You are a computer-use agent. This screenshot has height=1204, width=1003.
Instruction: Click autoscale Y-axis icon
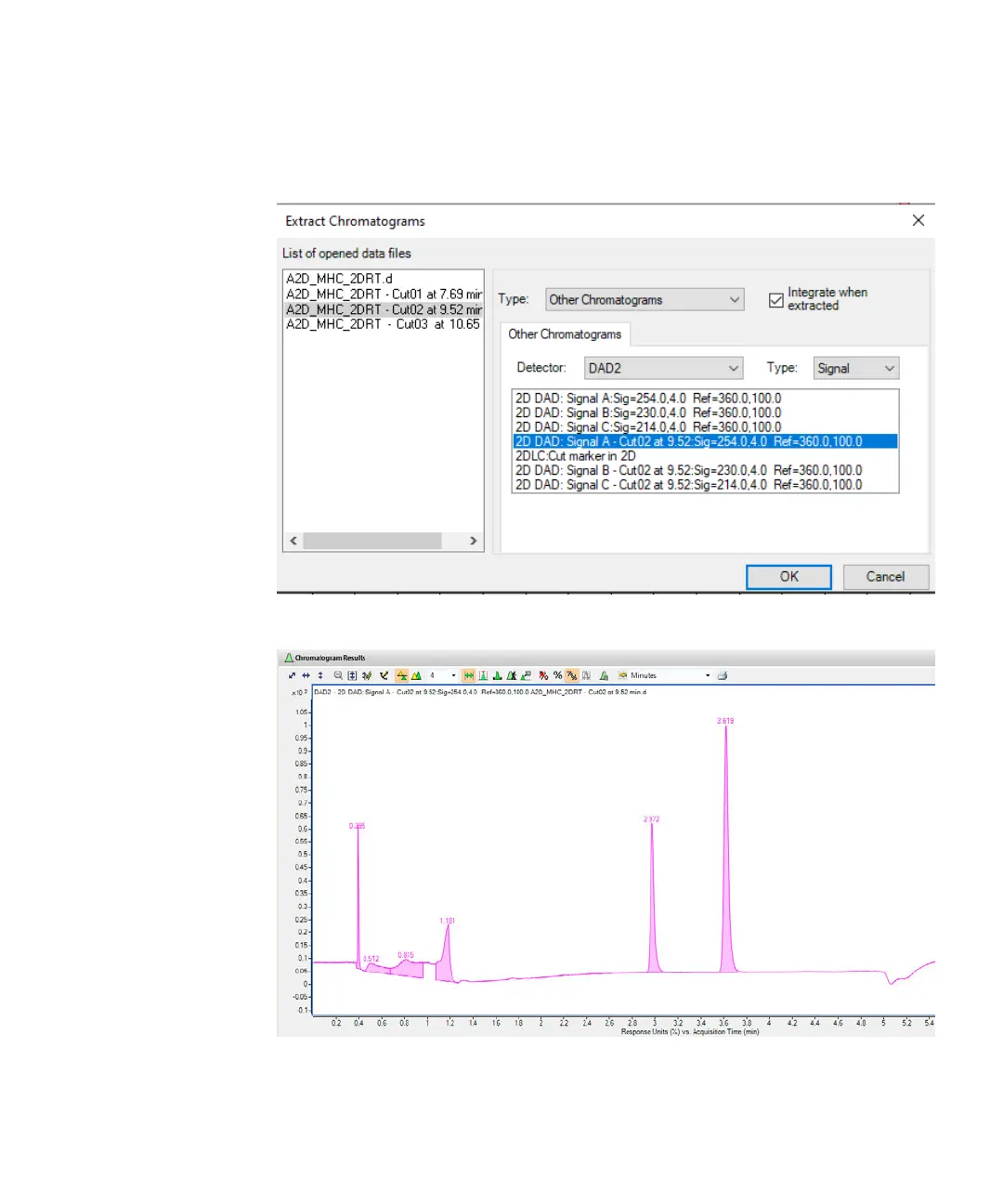coord(320,675)
